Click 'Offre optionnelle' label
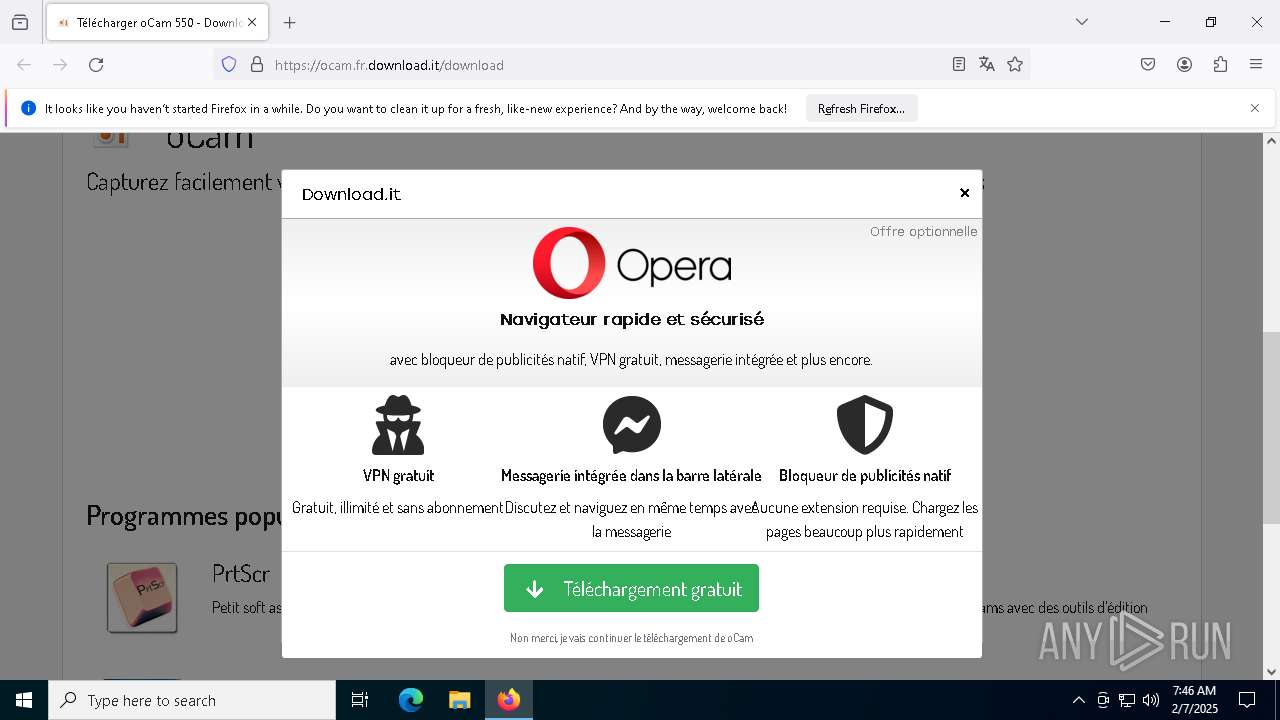Screen dimensions: 1280x720 923,231
